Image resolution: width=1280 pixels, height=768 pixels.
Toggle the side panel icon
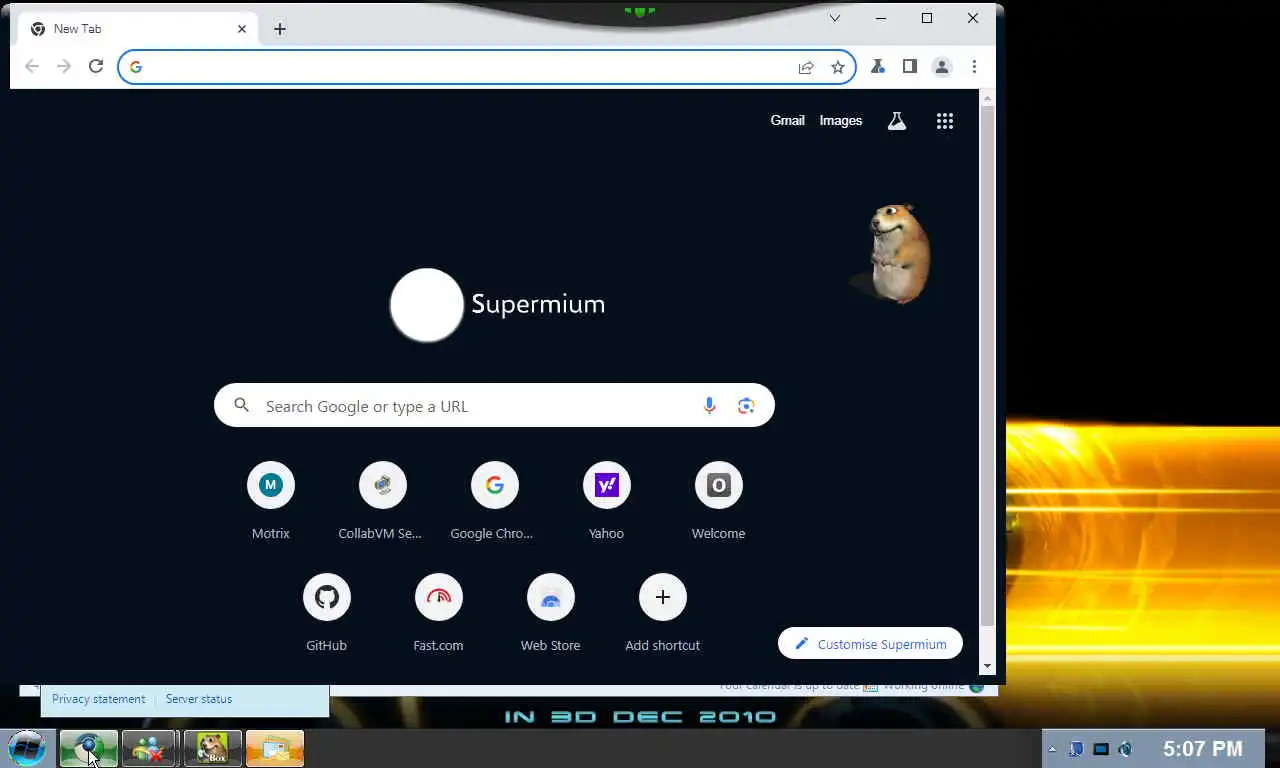point(909,67)
